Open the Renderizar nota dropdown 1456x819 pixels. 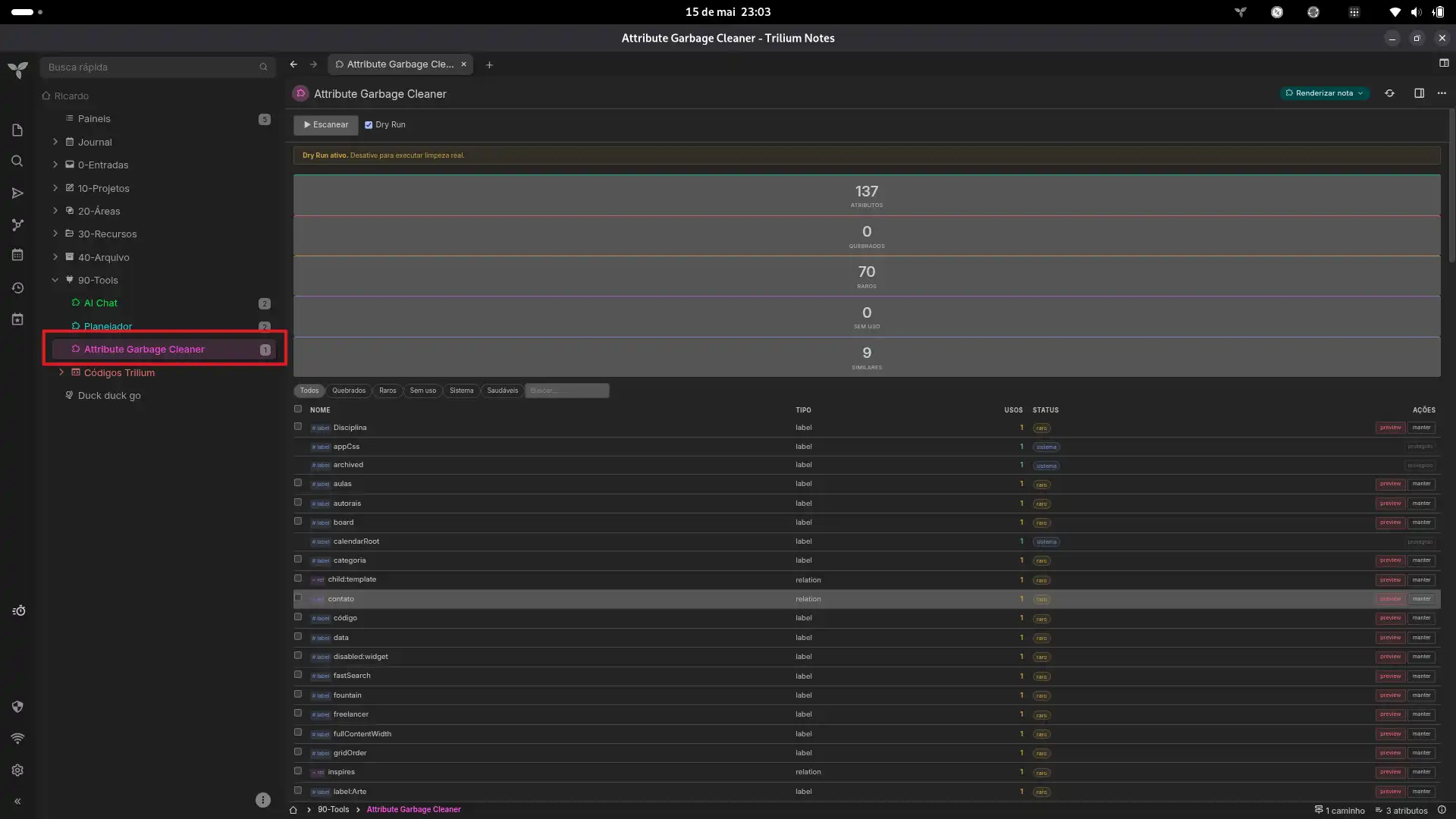[1324, 93]
